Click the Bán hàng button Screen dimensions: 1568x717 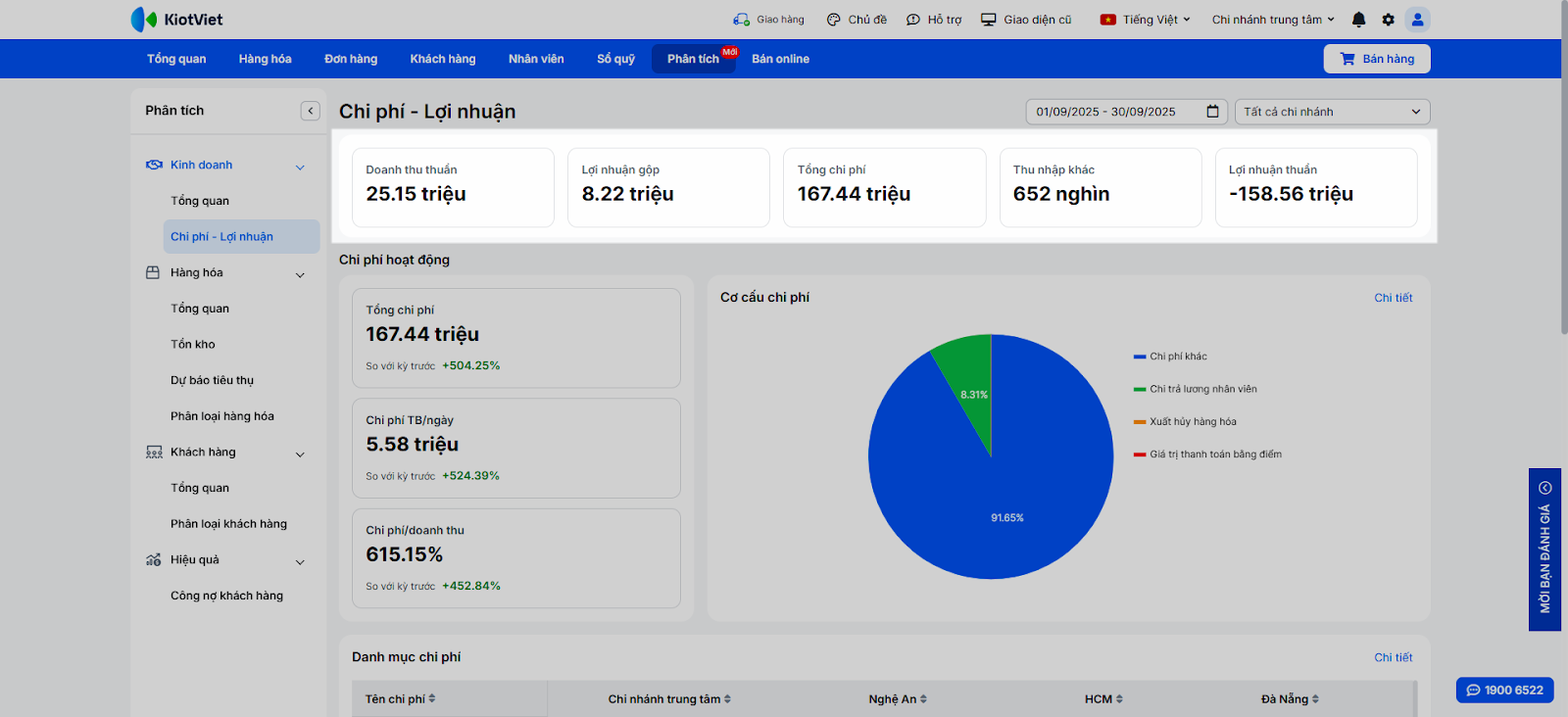point(1377,59)
